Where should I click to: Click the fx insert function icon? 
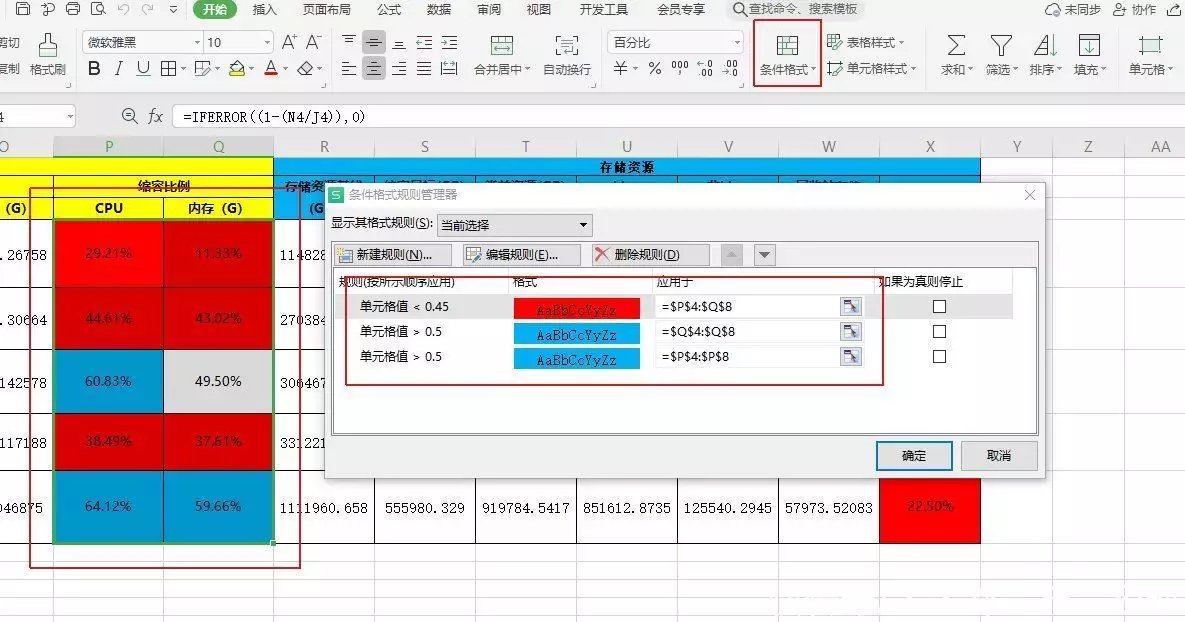point(155,116)
